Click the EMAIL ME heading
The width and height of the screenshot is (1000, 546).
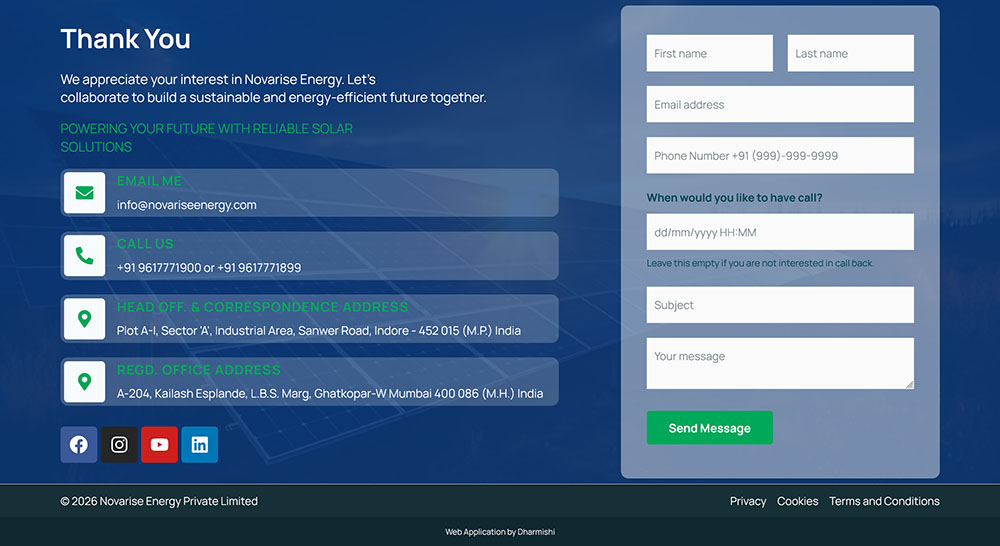click(x=149, y=181)
